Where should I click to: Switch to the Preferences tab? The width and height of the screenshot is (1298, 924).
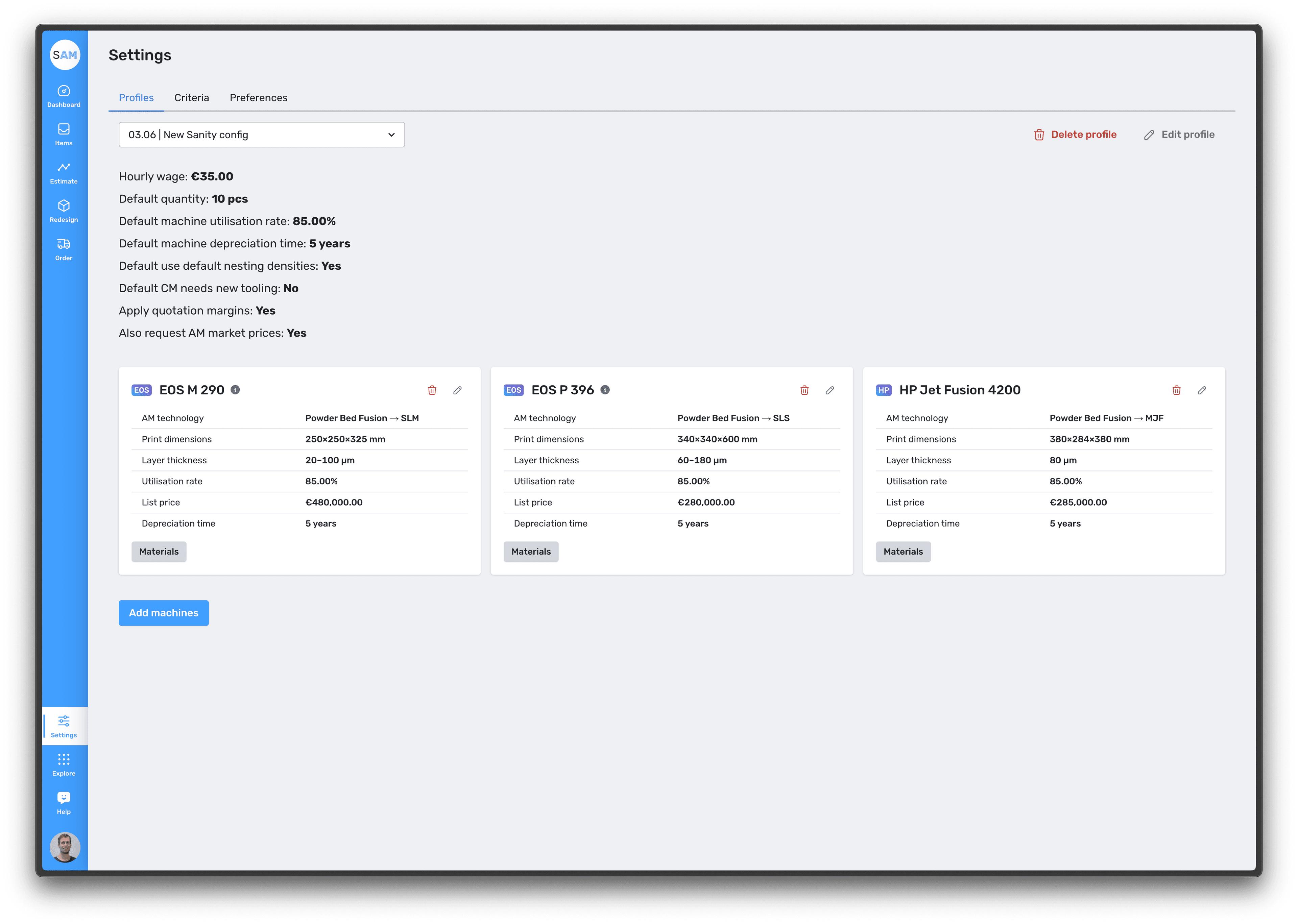258,98
